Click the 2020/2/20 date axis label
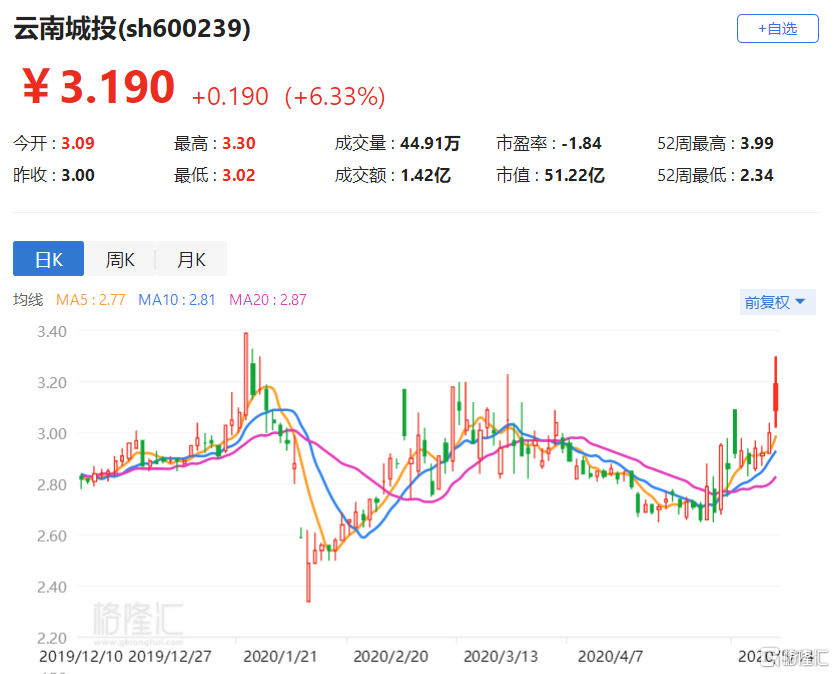 point(391,656)
